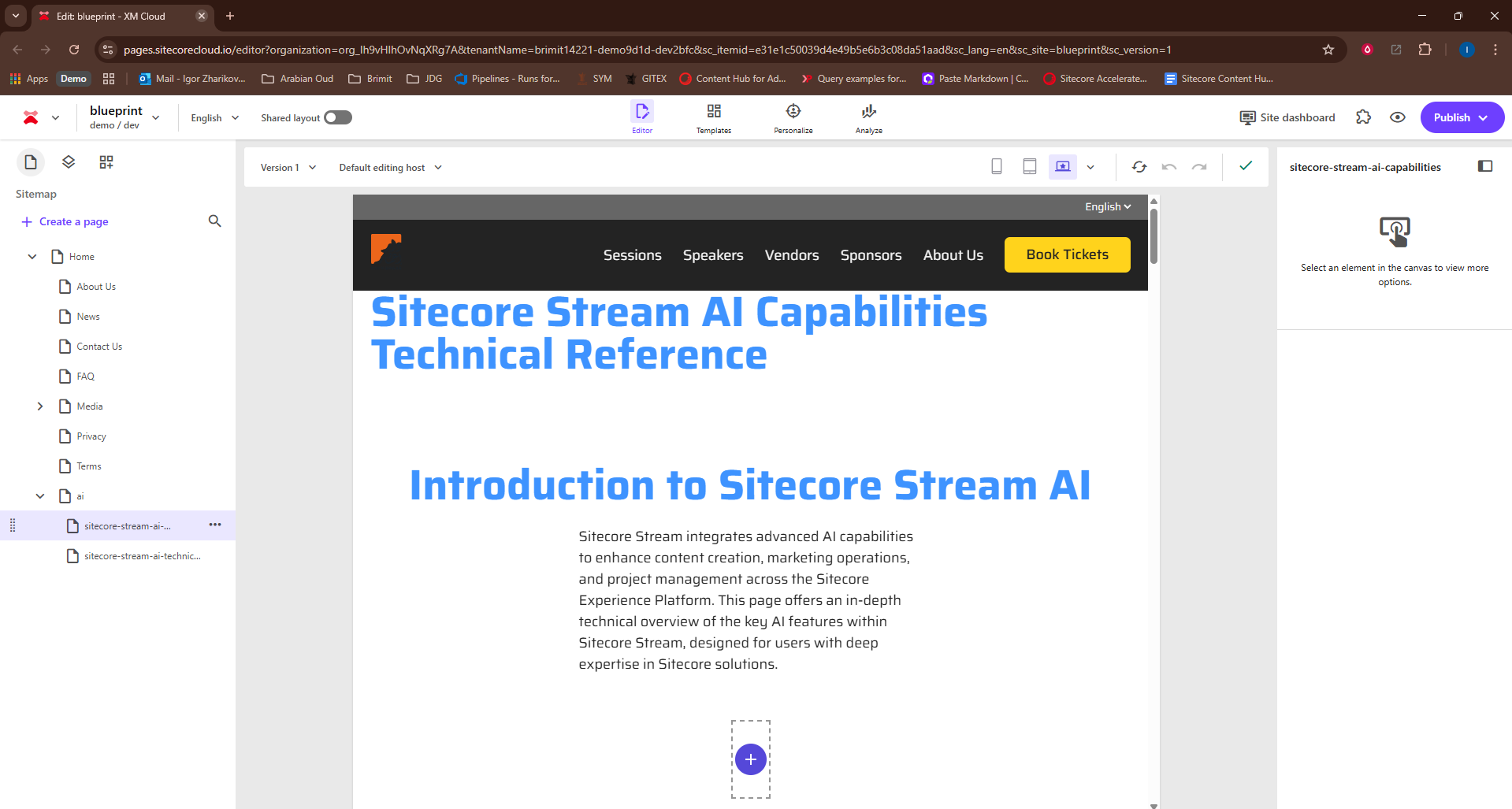Redo the last change
The image size is (1512, 809).
tap(1199, 167)
